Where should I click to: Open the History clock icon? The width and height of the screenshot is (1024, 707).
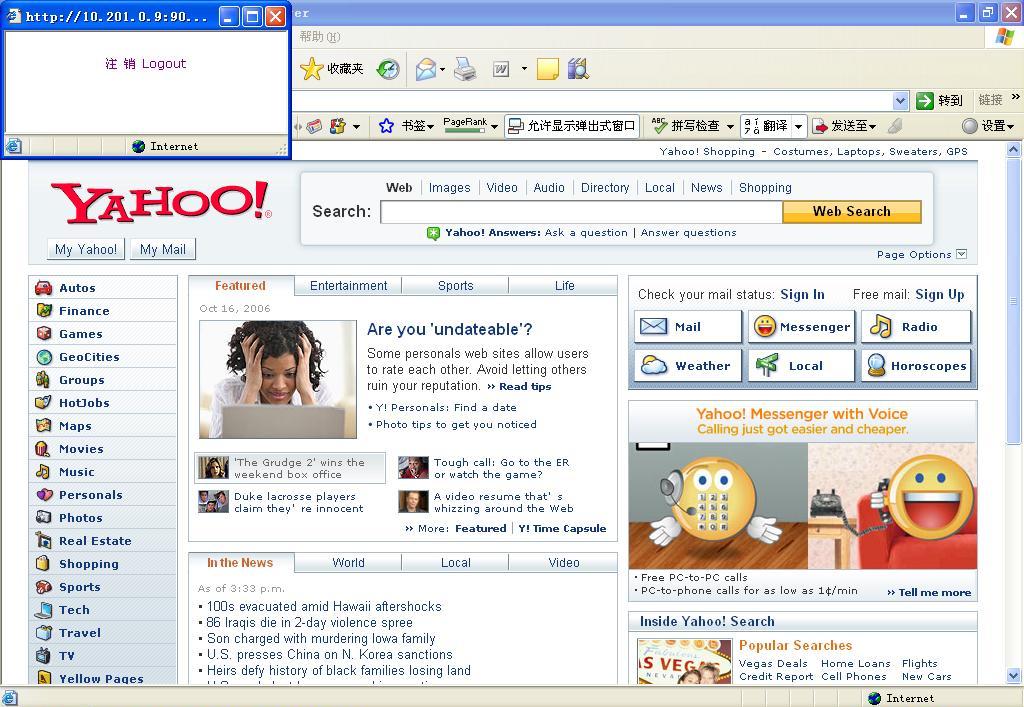(x=387, y=69)
